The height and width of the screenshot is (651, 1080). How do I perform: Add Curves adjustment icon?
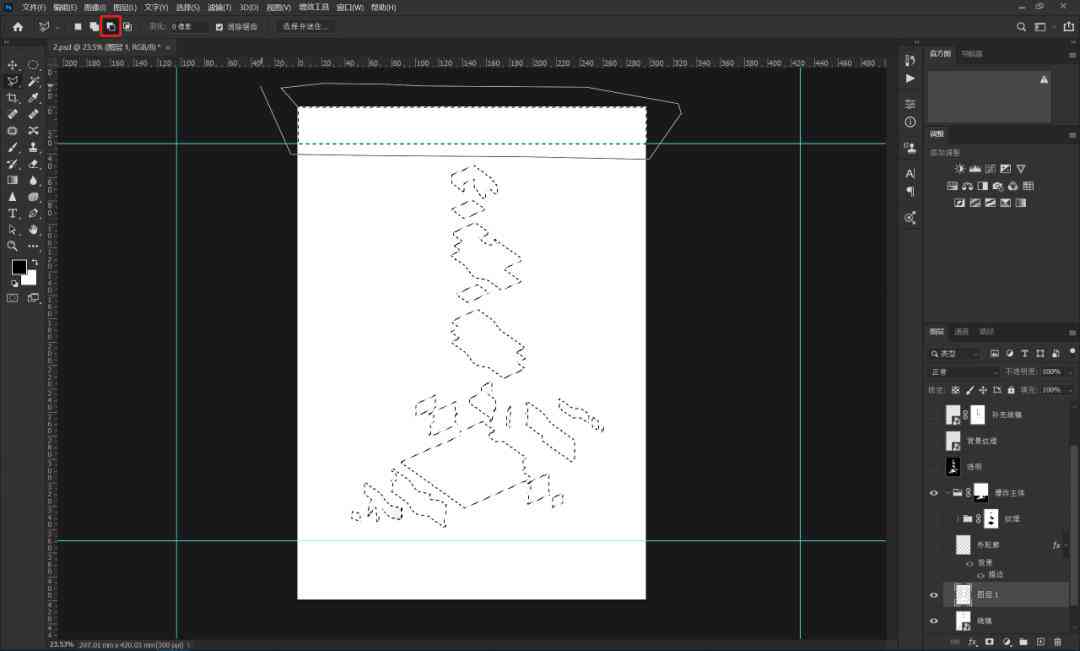(x=990, y=169)
